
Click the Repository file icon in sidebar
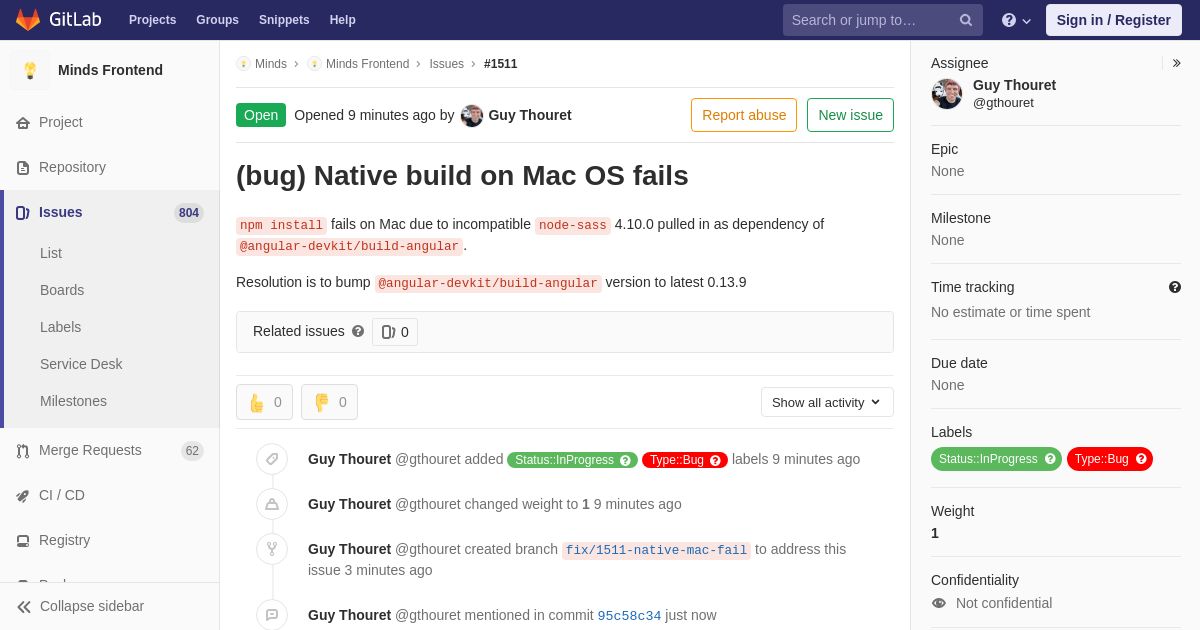click(23, 167)
